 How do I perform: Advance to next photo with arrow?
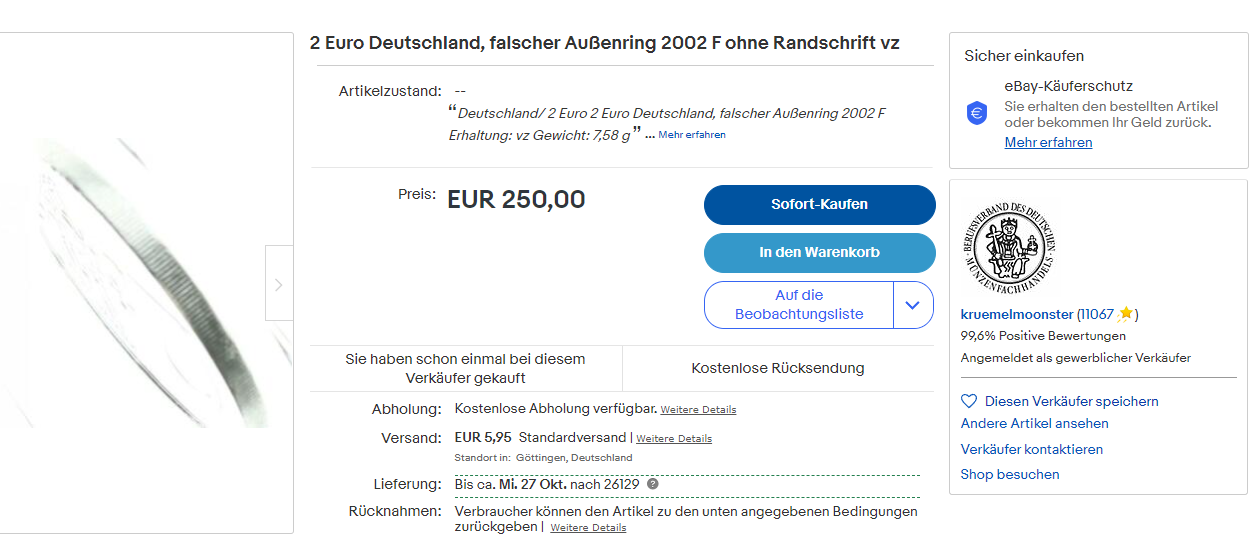[279, 284]
